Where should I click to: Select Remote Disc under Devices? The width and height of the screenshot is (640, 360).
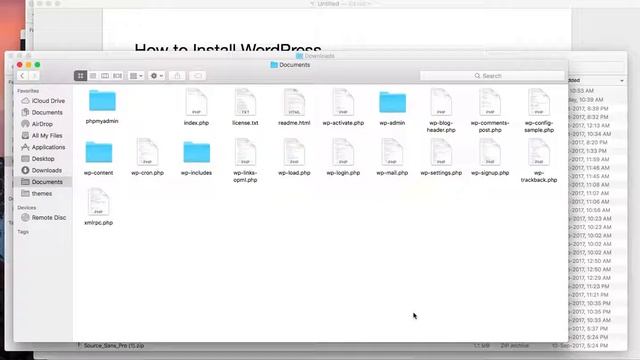point(43,218)
